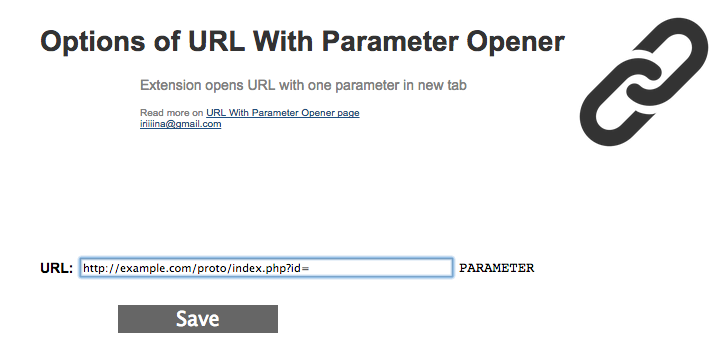Click the Read more on text
The height and width of the screenshot is (361, 721).
coord(172,113)
